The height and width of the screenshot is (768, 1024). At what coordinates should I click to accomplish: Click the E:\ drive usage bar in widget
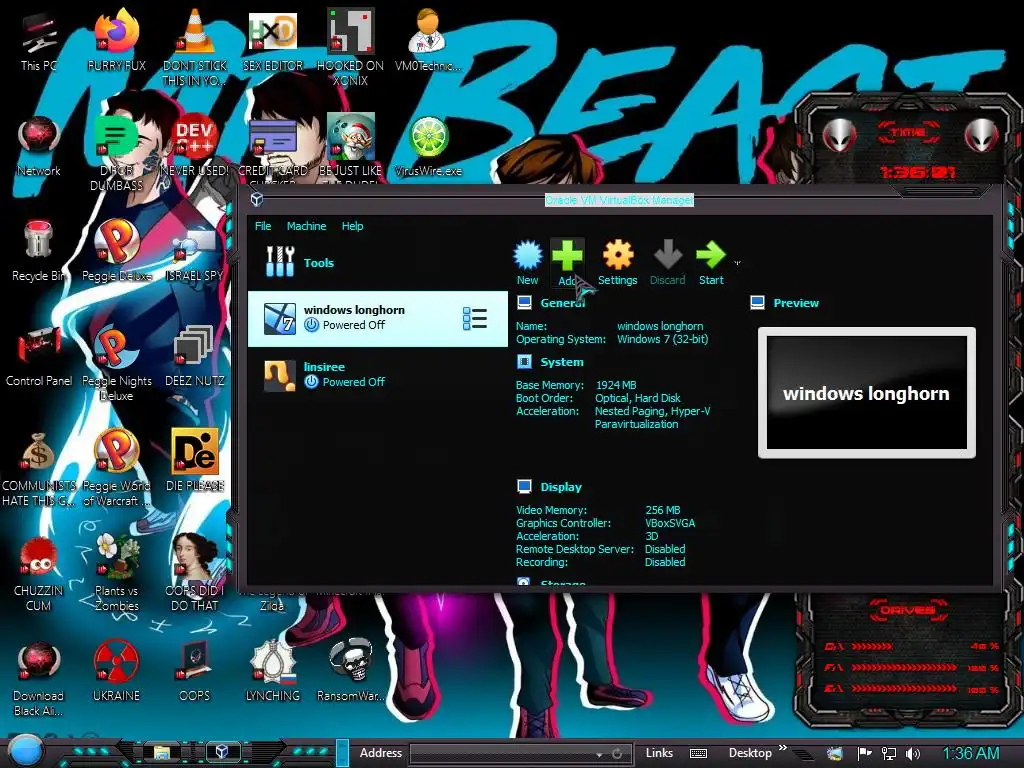[x=904, y=688]
